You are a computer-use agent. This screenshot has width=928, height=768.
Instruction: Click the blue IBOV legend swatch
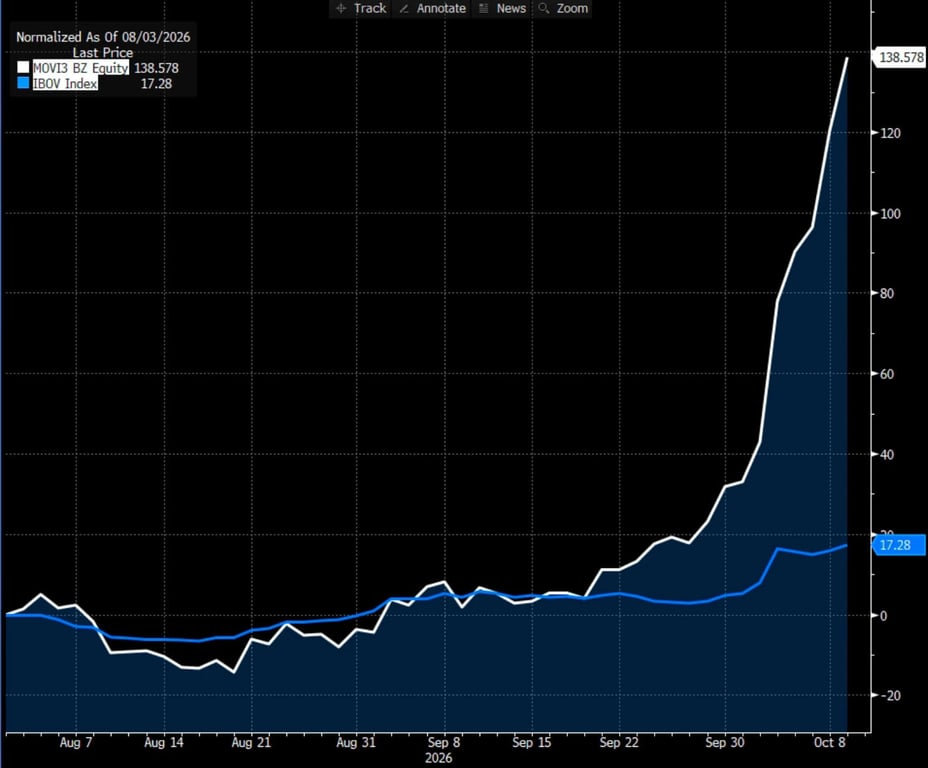[x=23, y=83]
